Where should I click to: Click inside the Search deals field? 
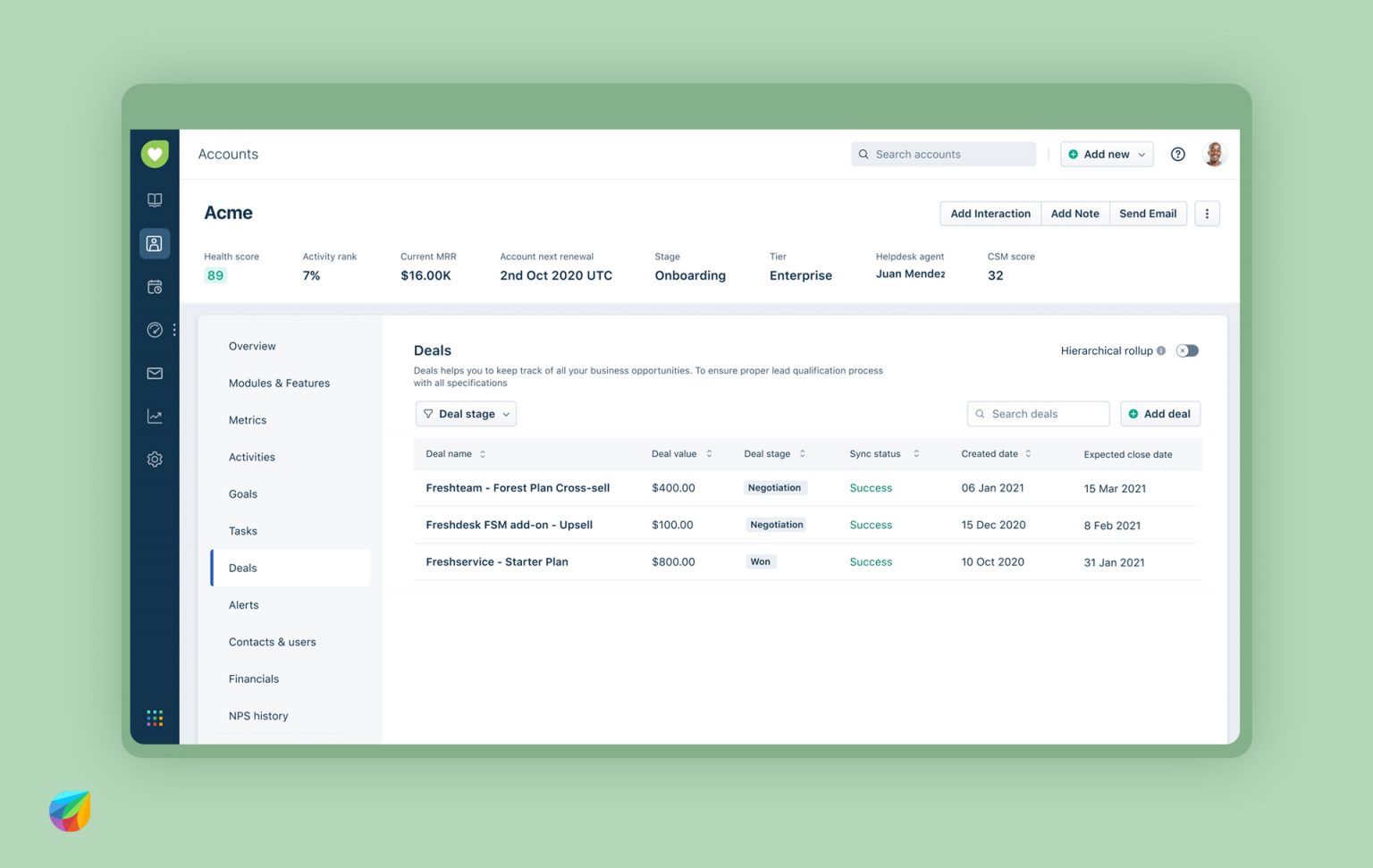[1038, 413]
